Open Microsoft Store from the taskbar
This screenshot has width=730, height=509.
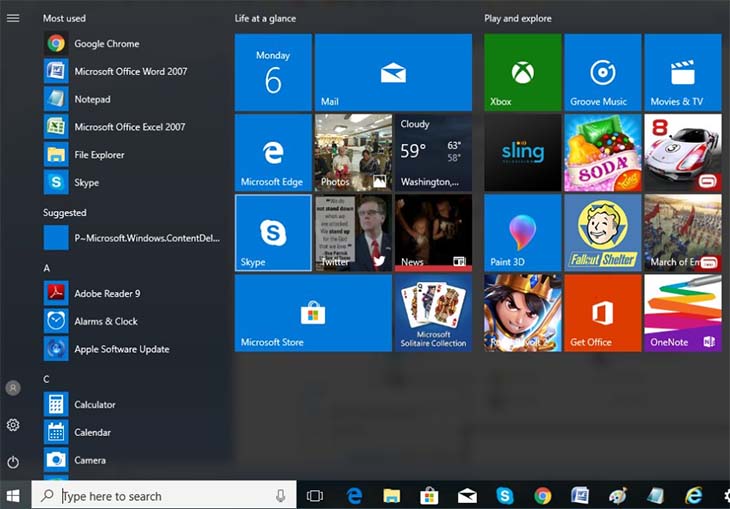[429, 496]
